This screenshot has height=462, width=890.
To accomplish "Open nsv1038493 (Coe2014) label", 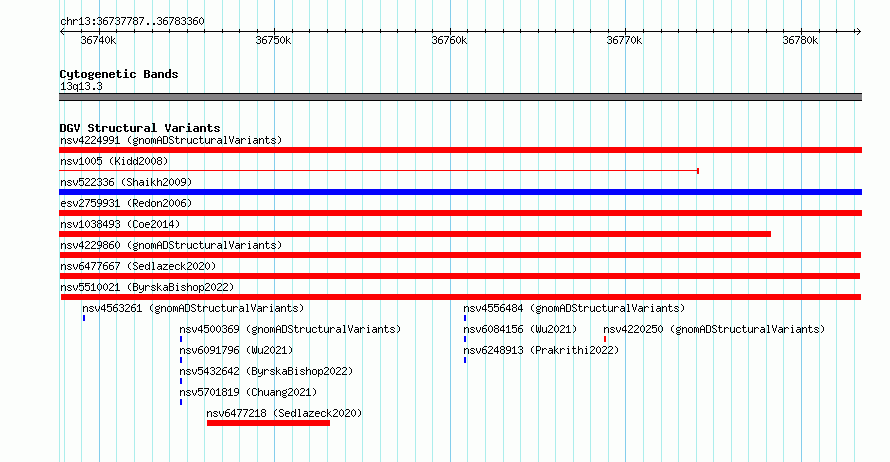I will point(120,224).
